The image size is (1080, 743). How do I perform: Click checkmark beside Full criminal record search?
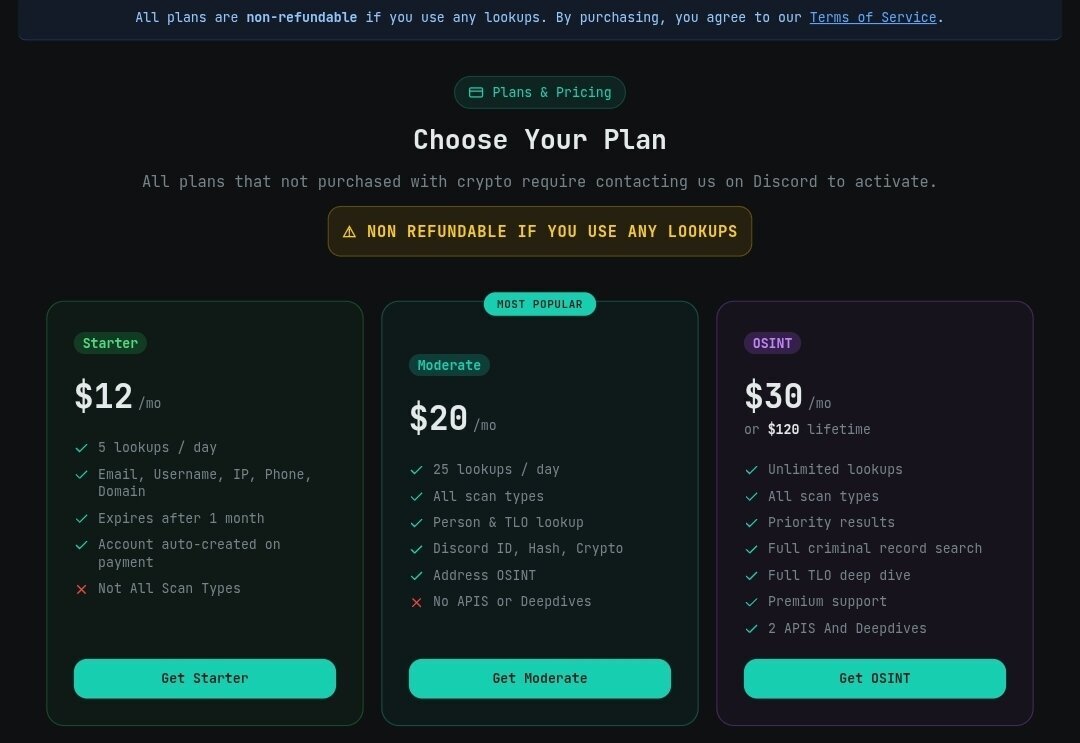(752, 549)
